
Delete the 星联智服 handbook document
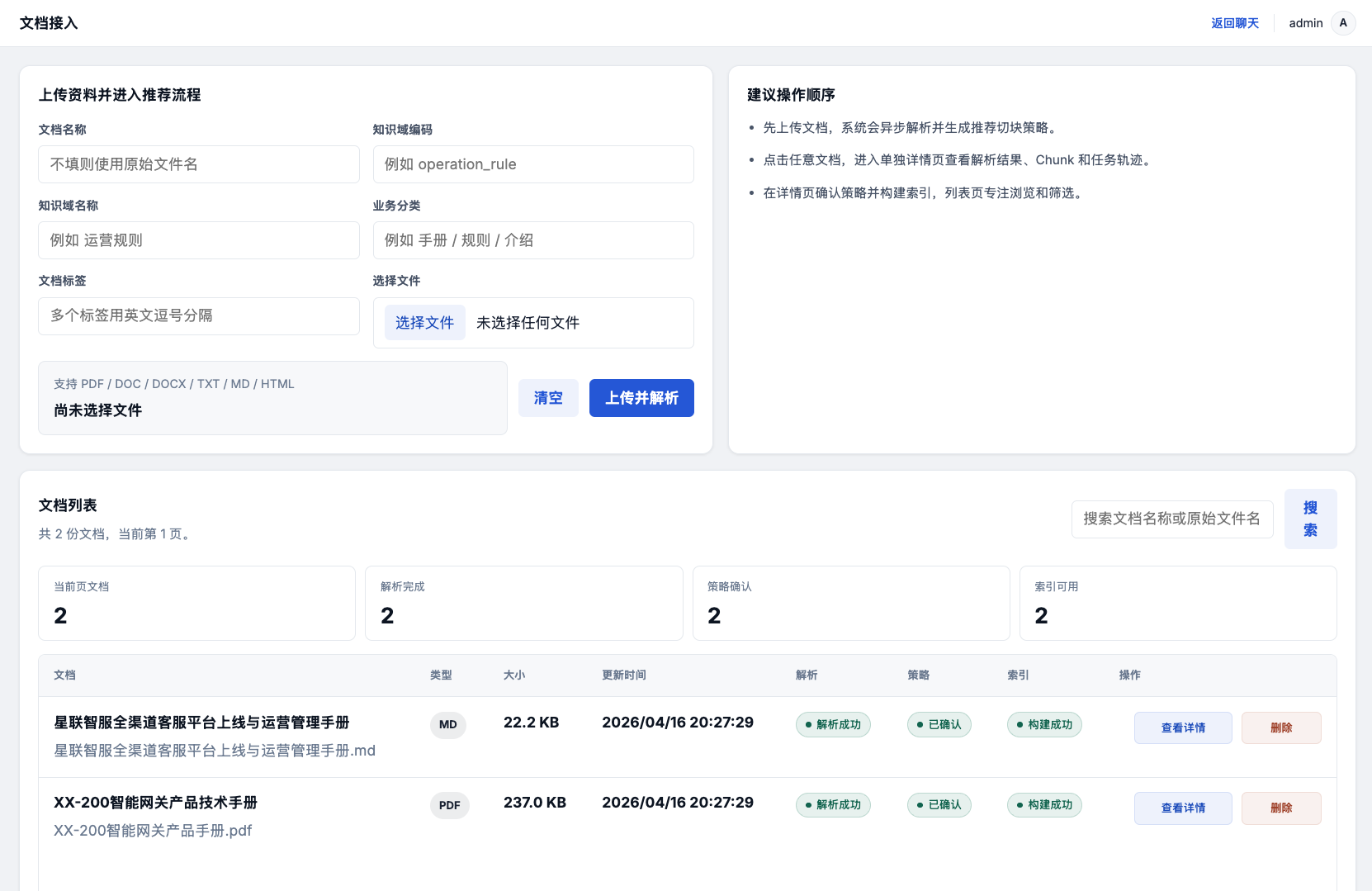point(1280,727)
